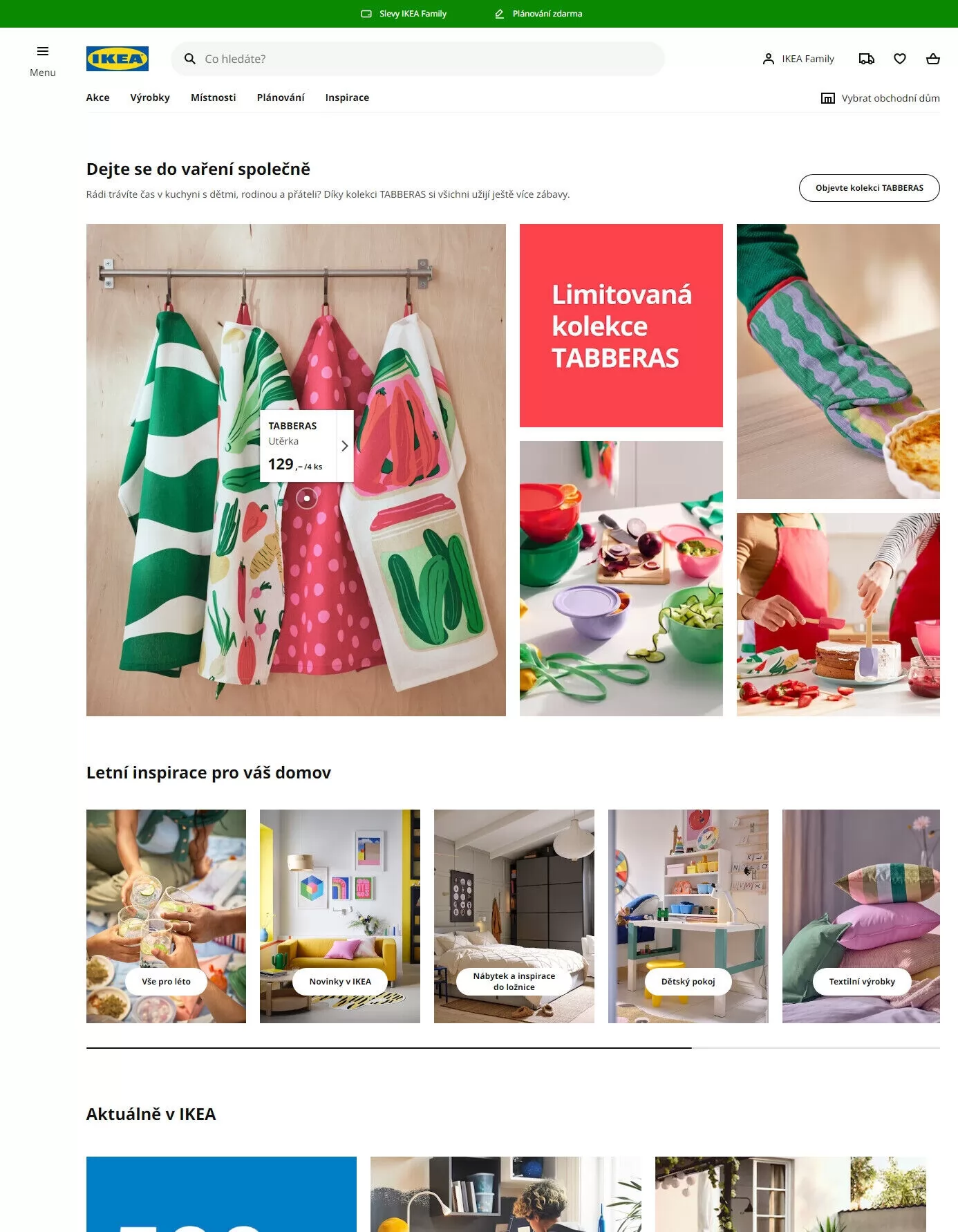The height and width of the screenshot is (1232, 958).
Task: Click the store building icon
Action: click(x=827, y=98)
